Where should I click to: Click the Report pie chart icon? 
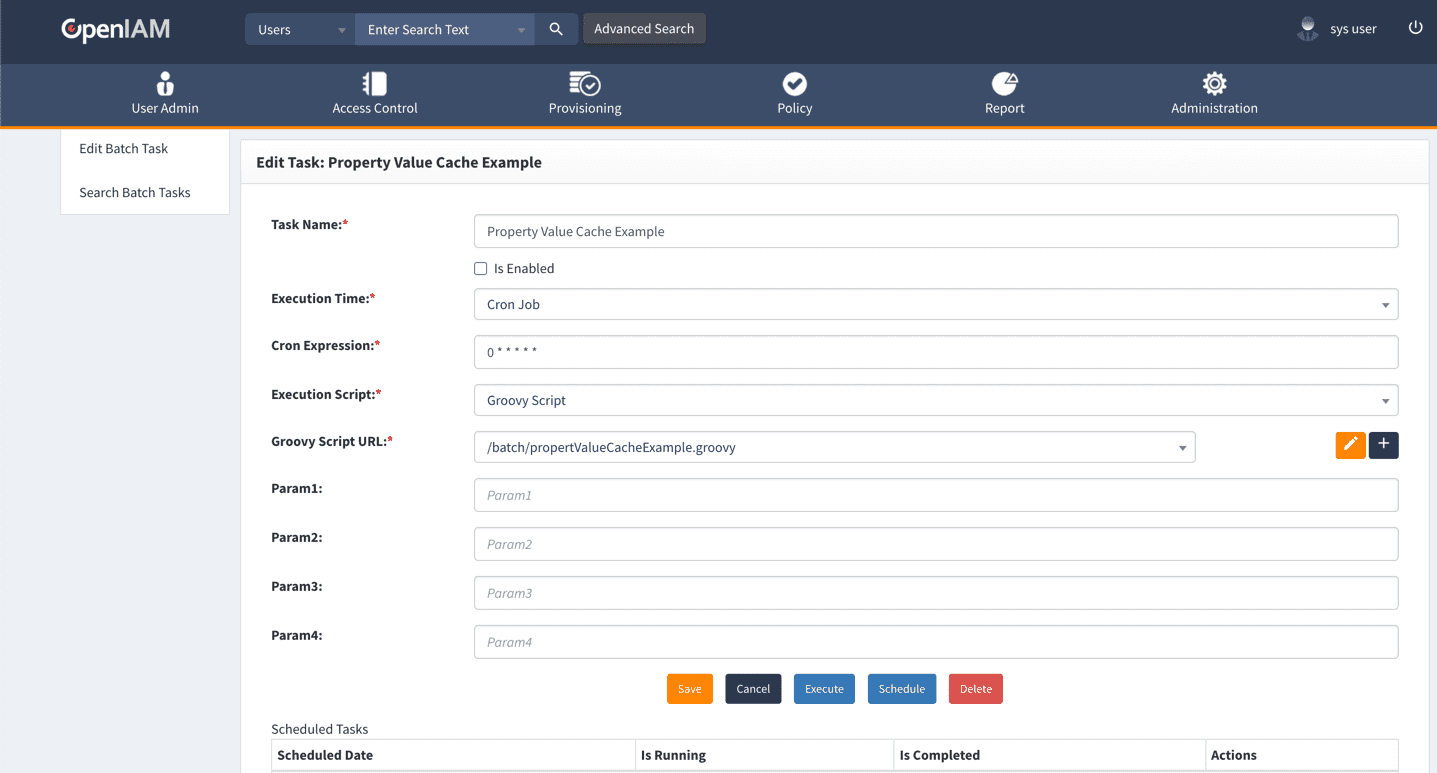pos(1005,83)
